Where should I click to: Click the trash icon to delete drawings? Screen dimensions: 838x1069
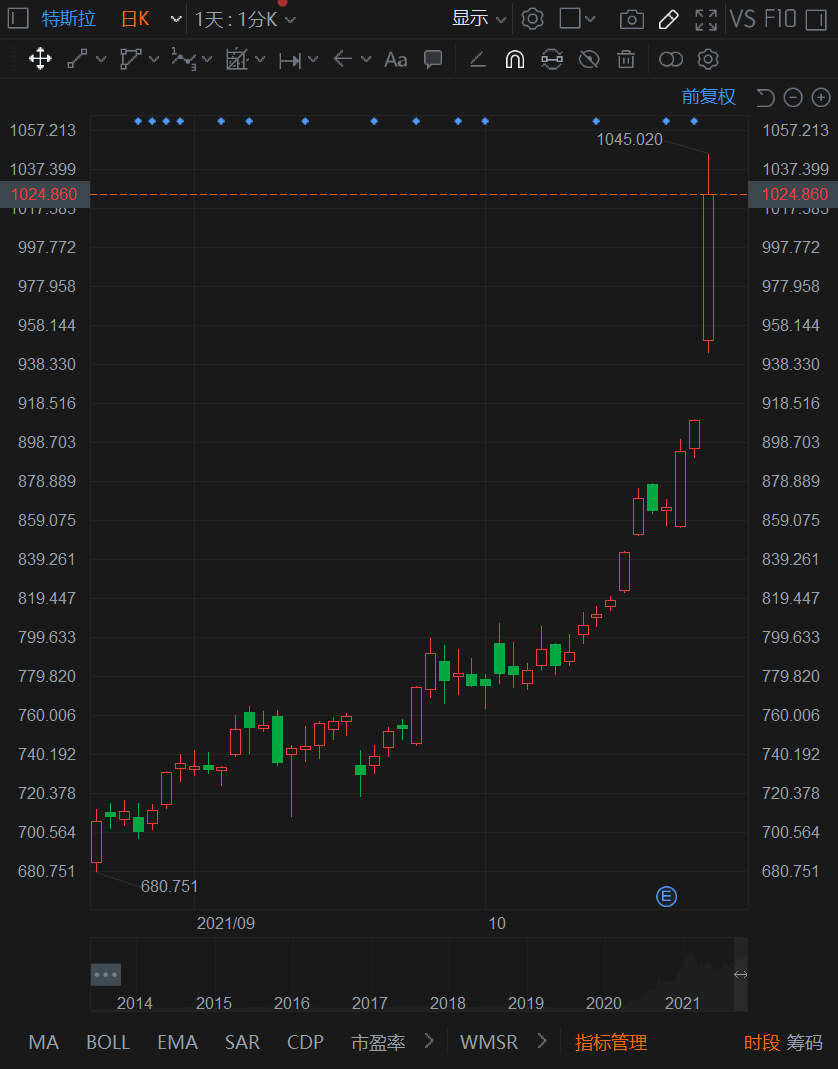click(x=626, y=59)
